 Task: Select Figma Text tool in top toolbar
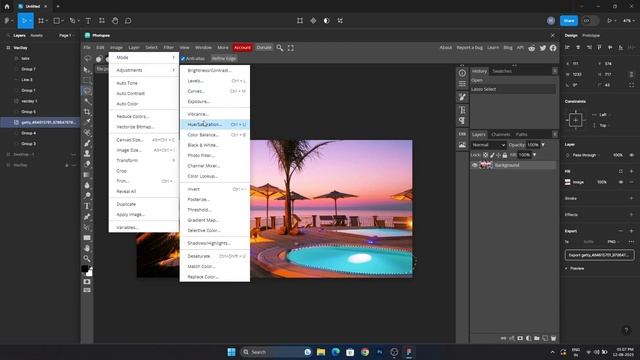coord(88,20)
